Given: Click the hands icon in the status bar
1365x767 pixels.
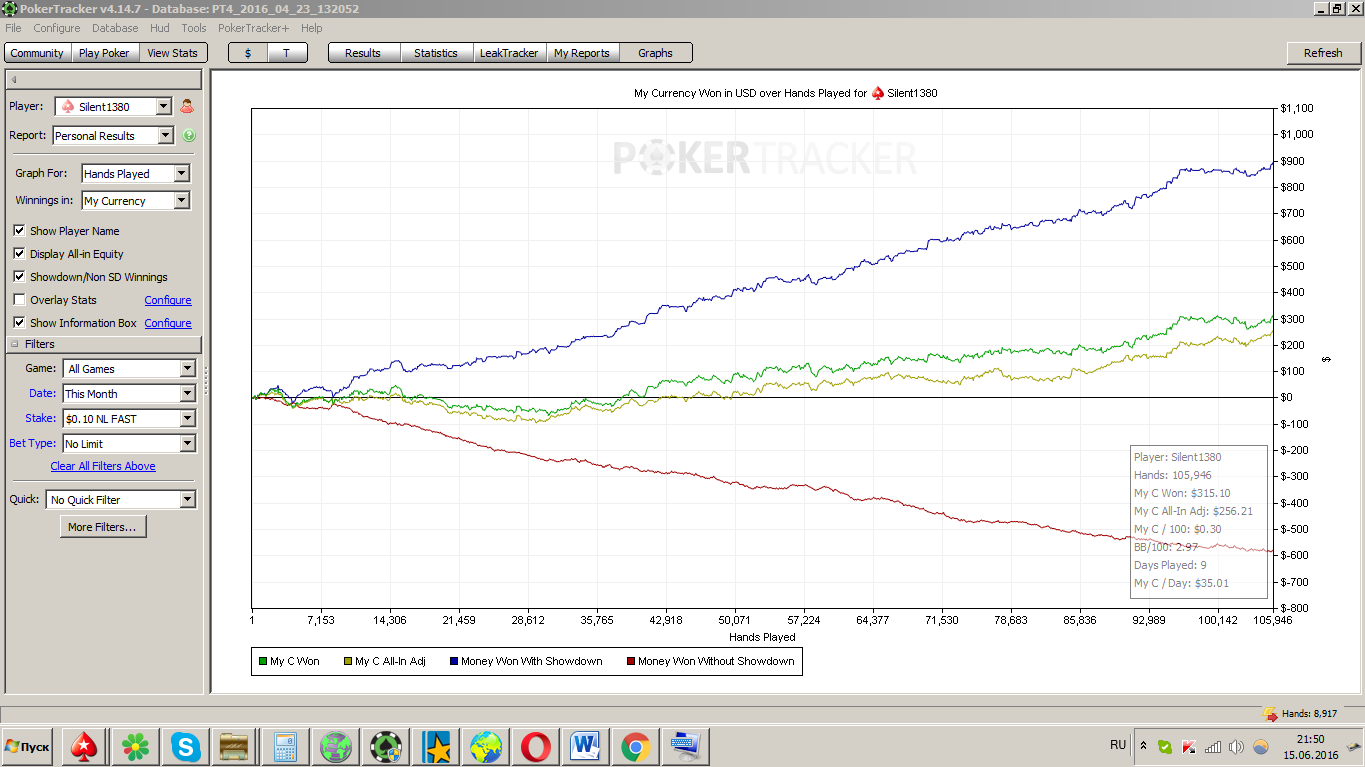Looking at the screenshot, I should [x=1270, y=714].
